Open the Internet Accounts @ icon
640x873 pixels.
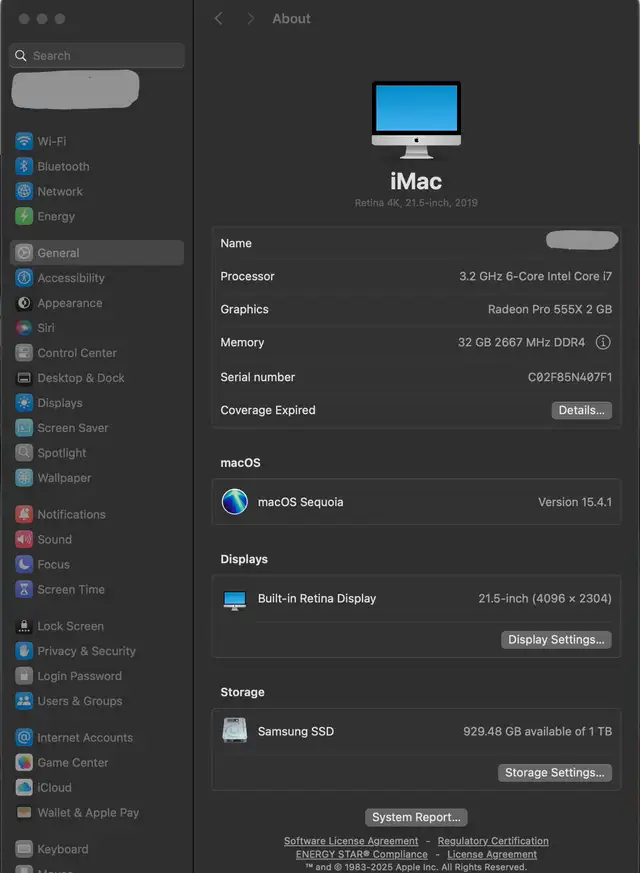[24, 737]
